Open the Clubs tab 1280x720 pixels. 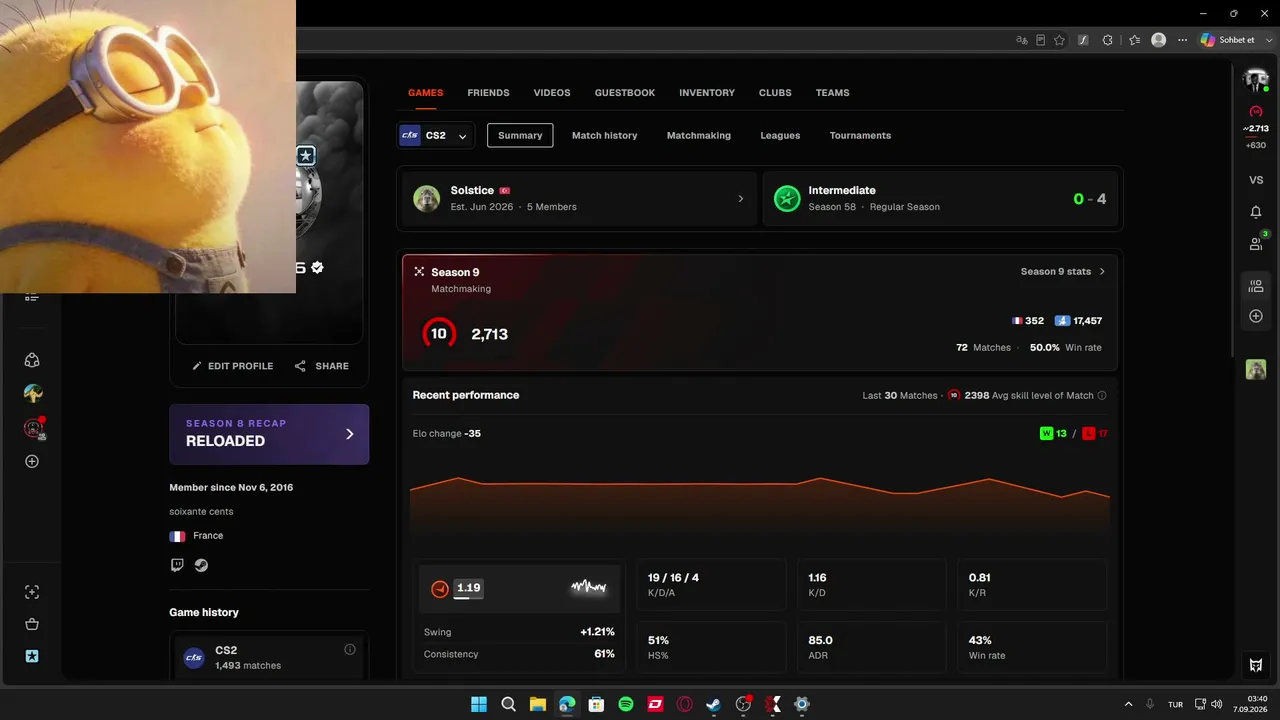click(775, 93)
